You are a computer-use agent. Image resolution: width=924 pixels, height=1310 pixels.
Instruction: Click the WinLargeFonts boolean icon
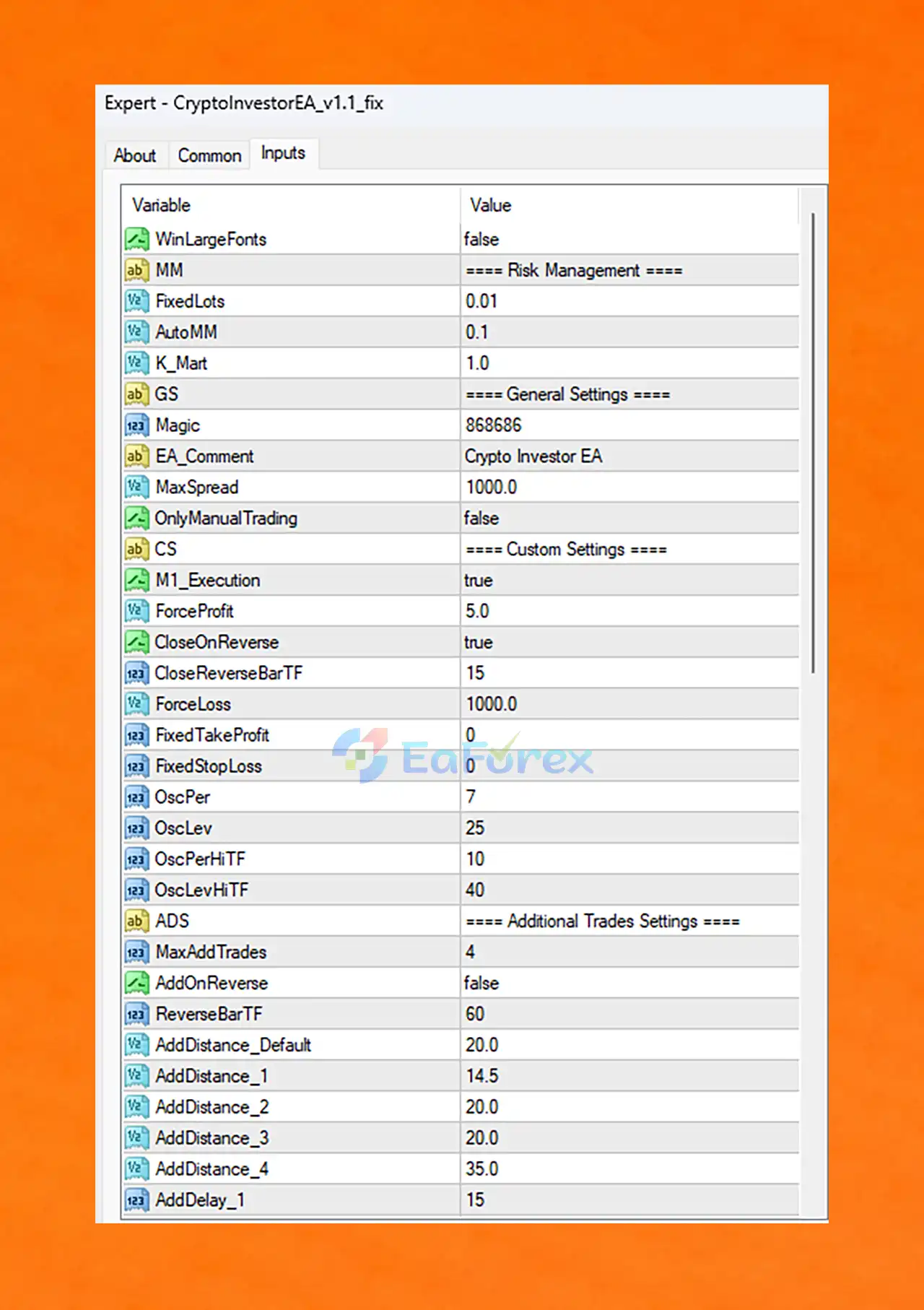click(x=136, y=239)
